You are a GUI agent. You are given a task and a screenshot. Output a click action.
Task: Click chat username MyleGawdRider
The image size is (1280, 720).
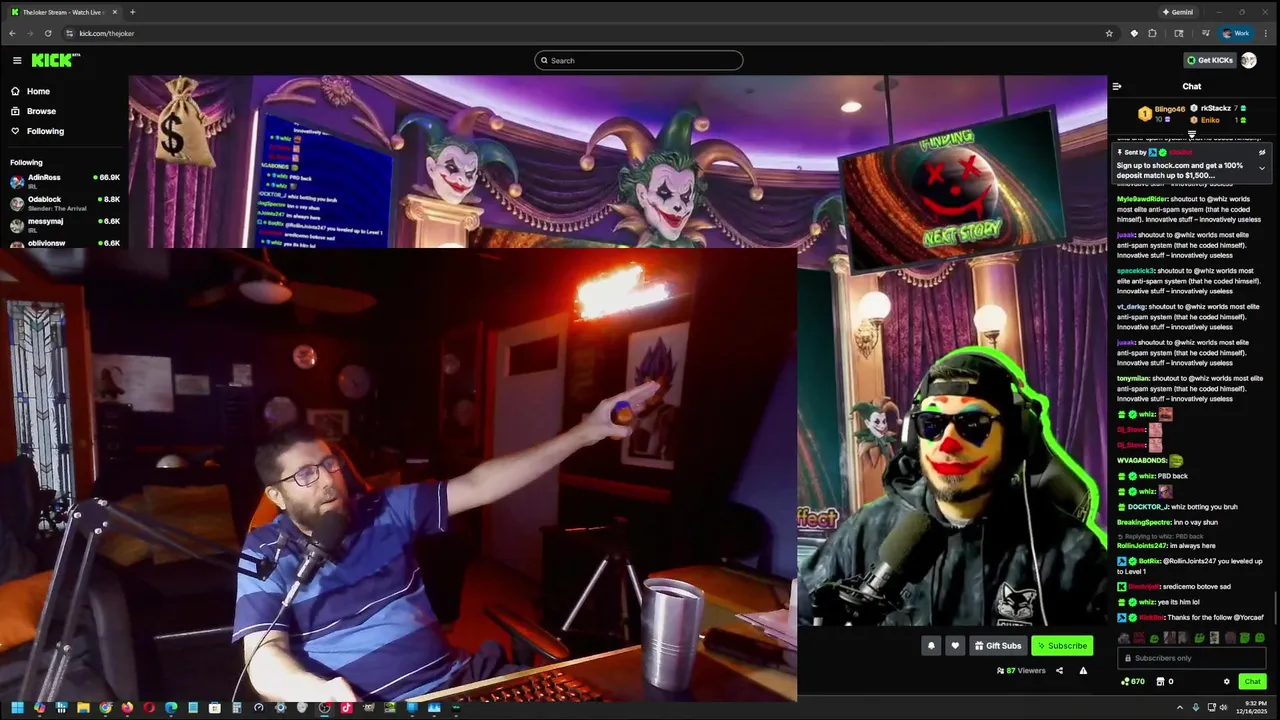pos(1144,199)
